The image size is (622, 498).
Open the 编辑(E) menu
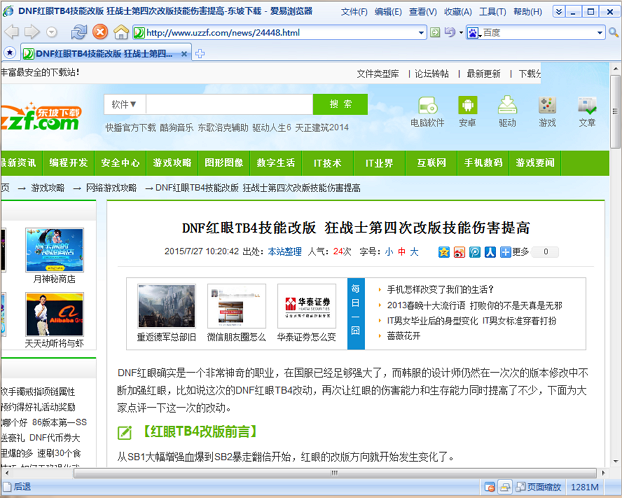point(388,12)
